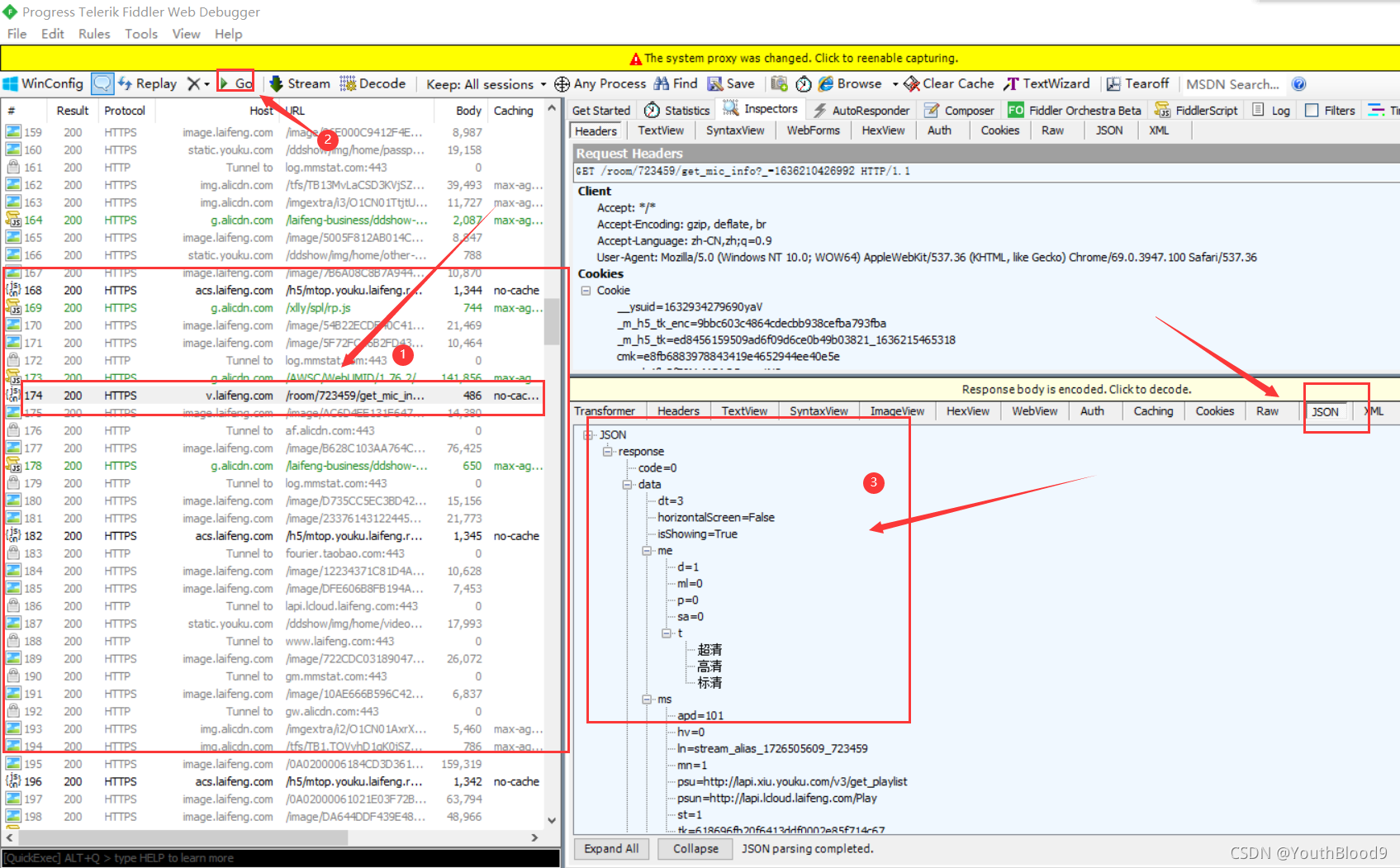Click the yellow system proxy changed banner
1400x868 pixels.
(x=700, y=58)
